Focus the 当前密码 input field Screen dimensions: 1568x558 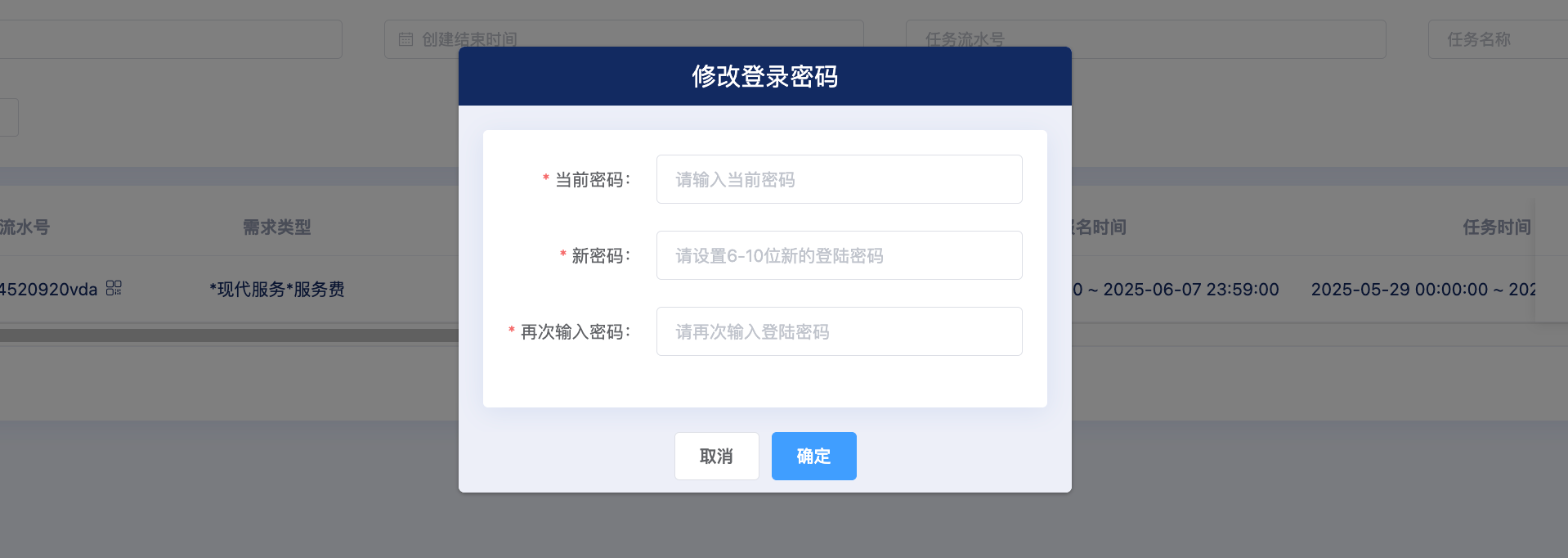(x=839, y=179)
